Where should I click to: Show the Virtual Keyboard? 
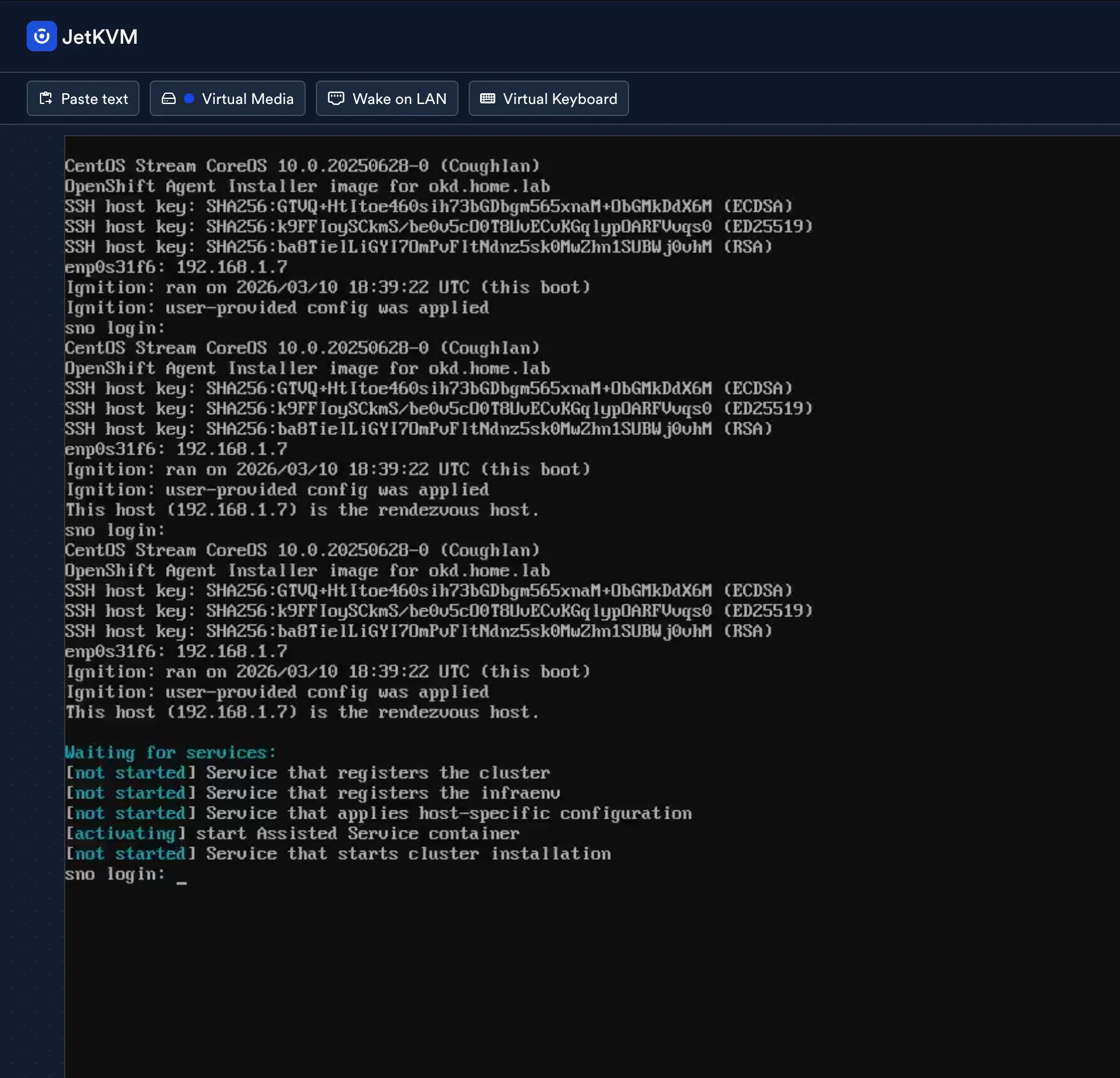pos(549,98)
